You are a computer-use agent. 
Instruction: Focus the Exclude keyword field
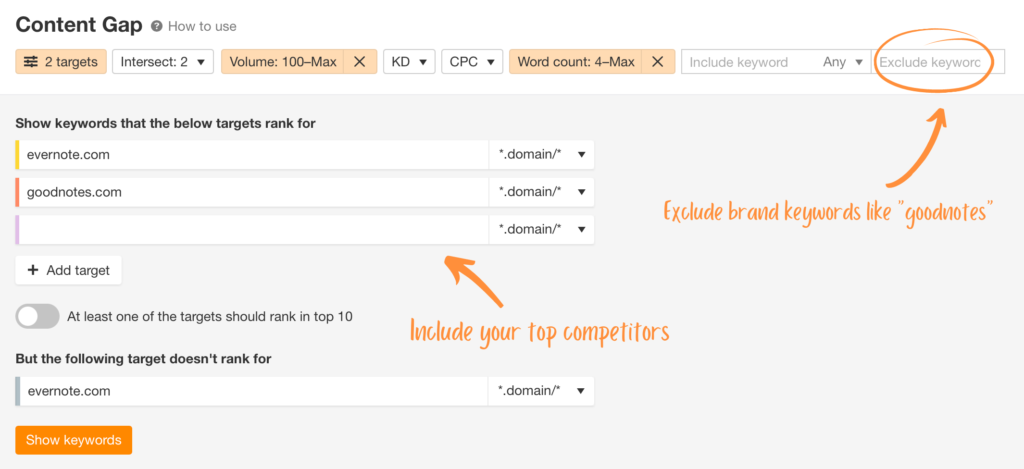click(x=938, y=62)
